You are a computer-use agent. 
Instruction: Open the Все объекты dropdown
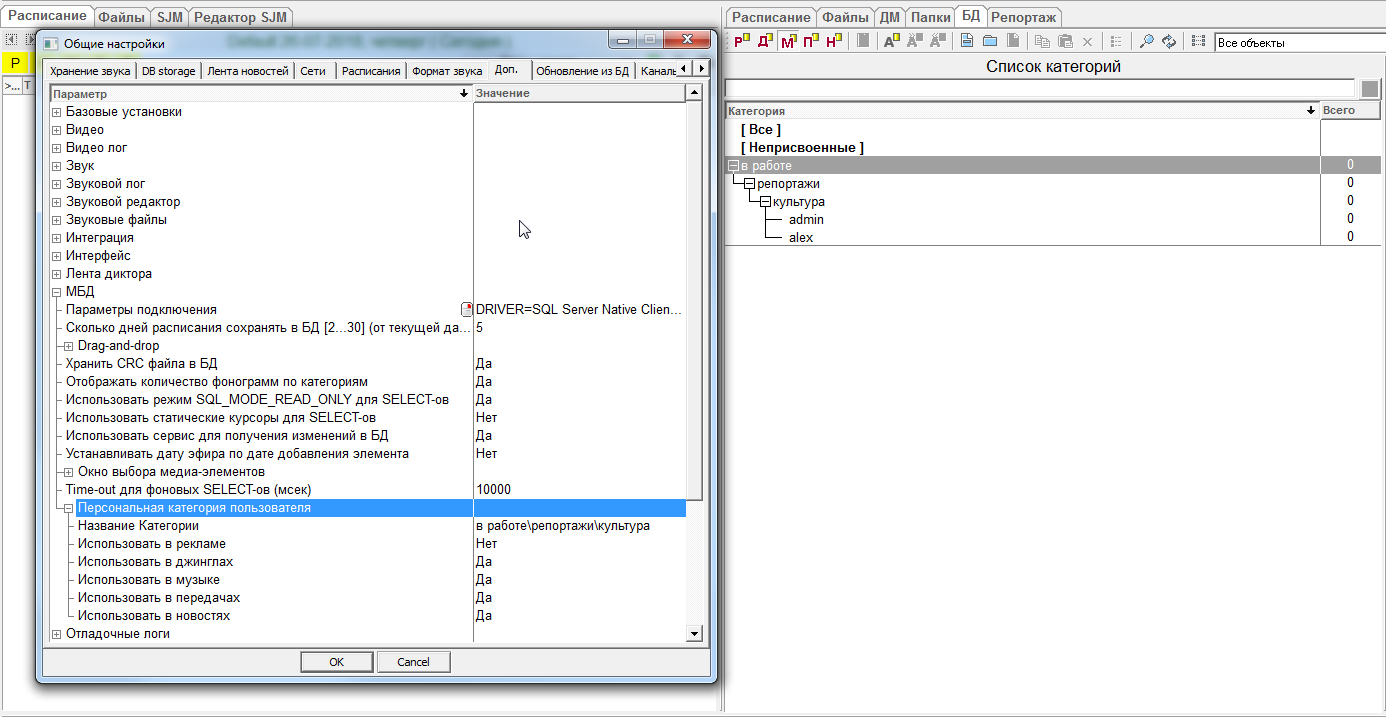[x=1300, y=43]
